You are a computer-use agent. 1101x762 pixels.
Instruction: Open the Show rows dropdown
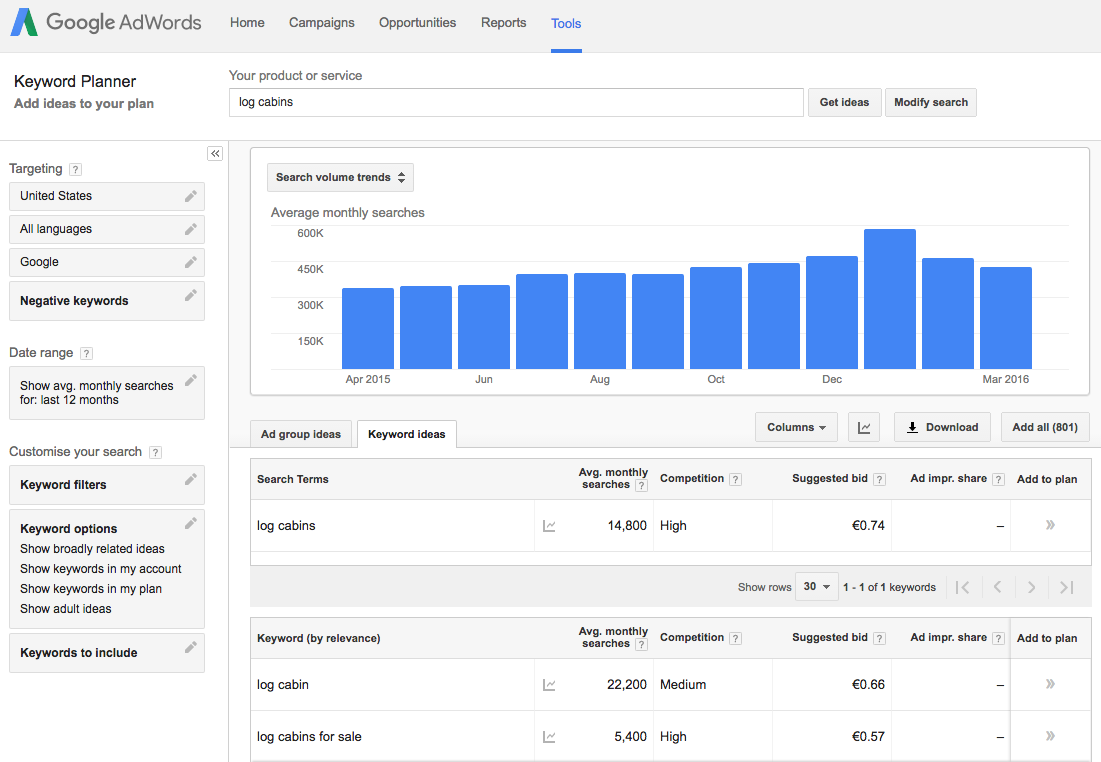click(816, 587)
